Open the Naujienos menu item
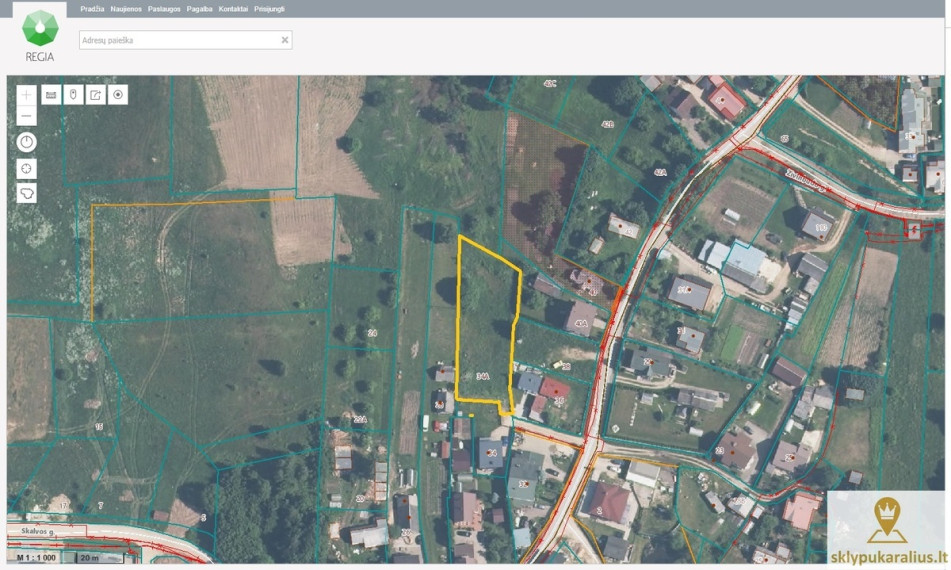 click(126, 9)
